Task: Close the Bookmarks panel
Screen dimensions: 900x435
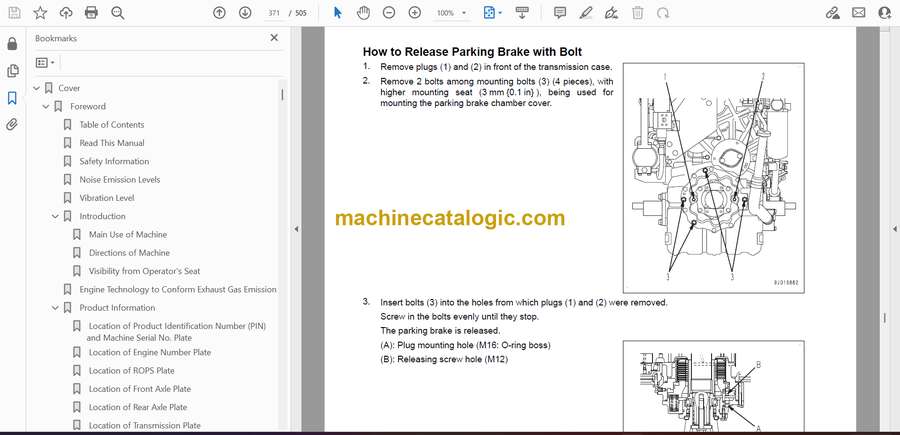Action: coord(274,38)
